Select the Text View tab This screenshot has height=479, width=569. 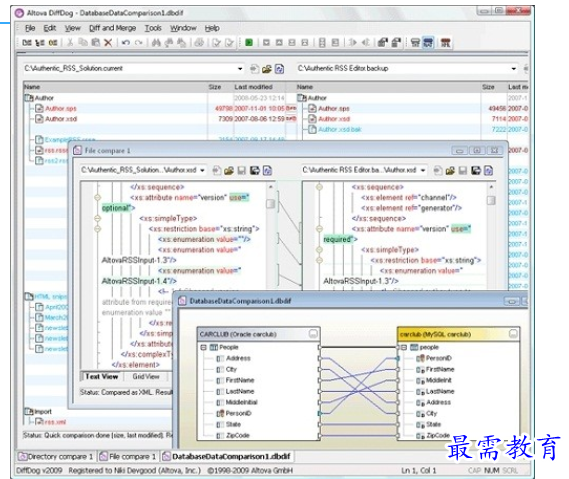click(102, 376)
